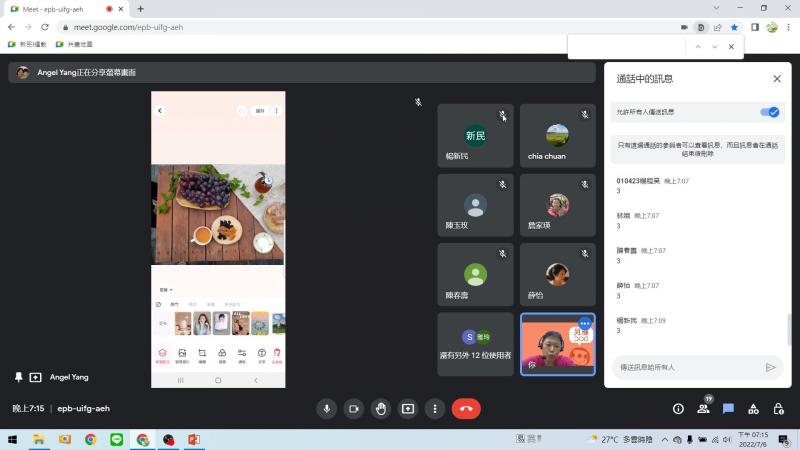Show the participants list
The height and width of the screenshot is (450, 800).
pyautogui.click(x=703, y=408)
